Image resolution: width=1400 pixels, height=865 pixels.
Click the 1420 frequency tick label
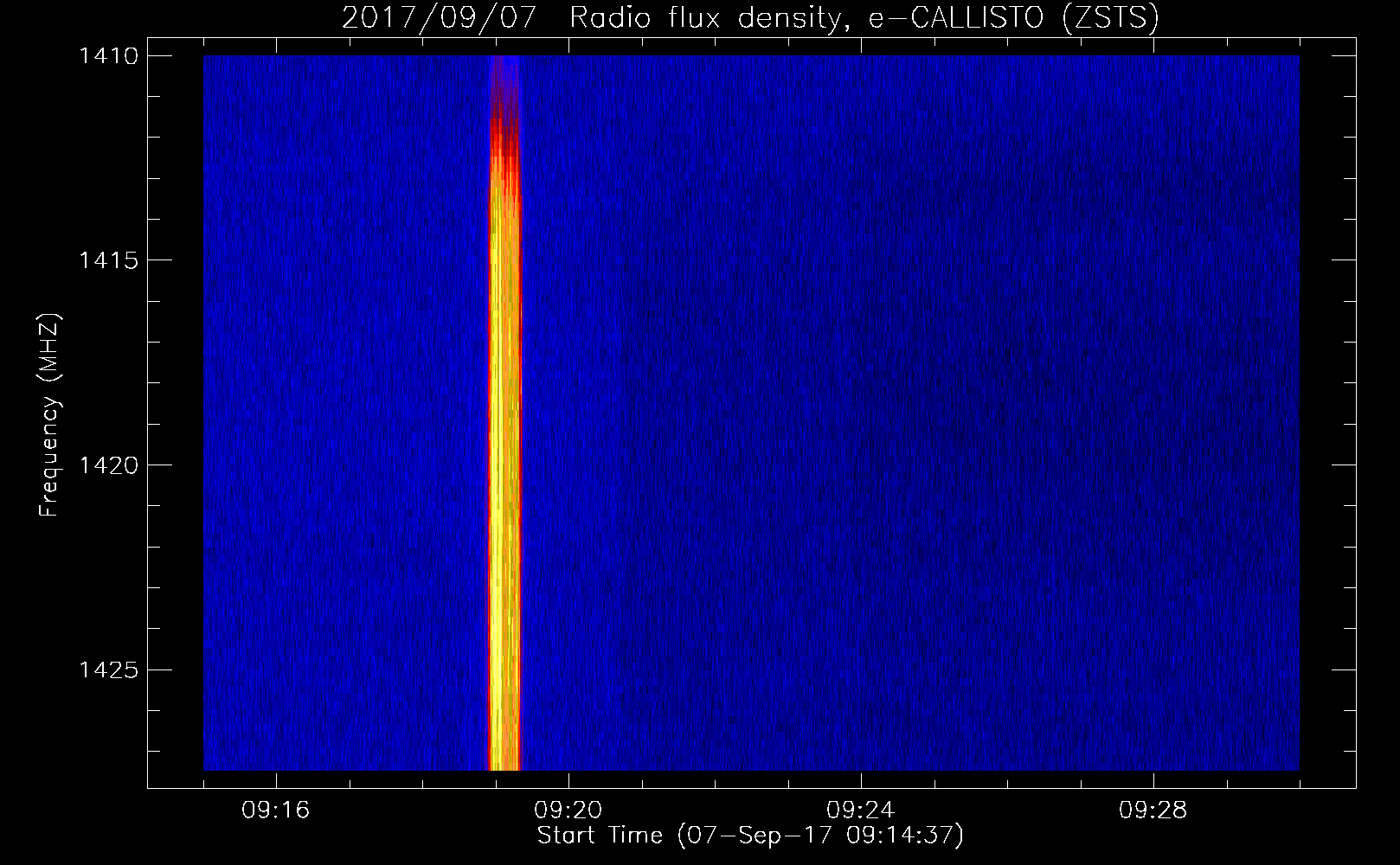pos(108,465)
